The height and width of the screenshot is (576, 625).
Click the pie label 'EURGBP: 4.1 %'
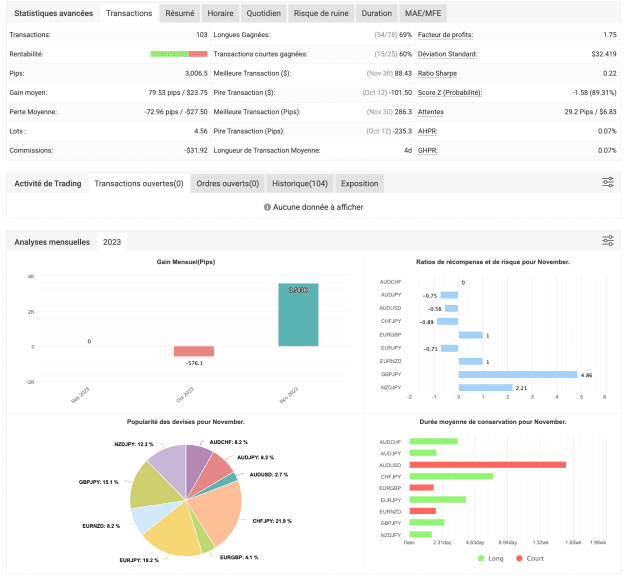coord(239,557)
